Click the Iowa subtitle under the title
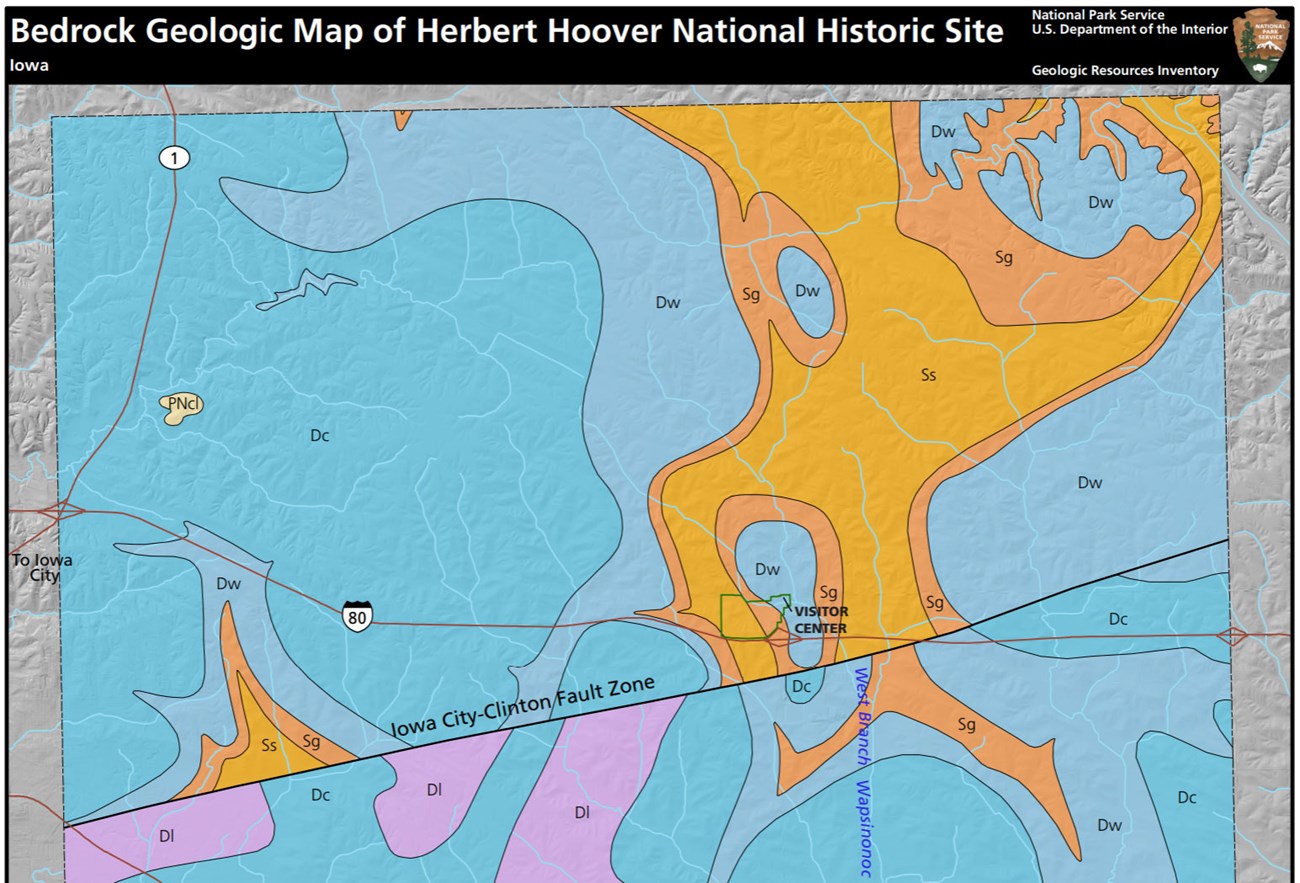 29,66
